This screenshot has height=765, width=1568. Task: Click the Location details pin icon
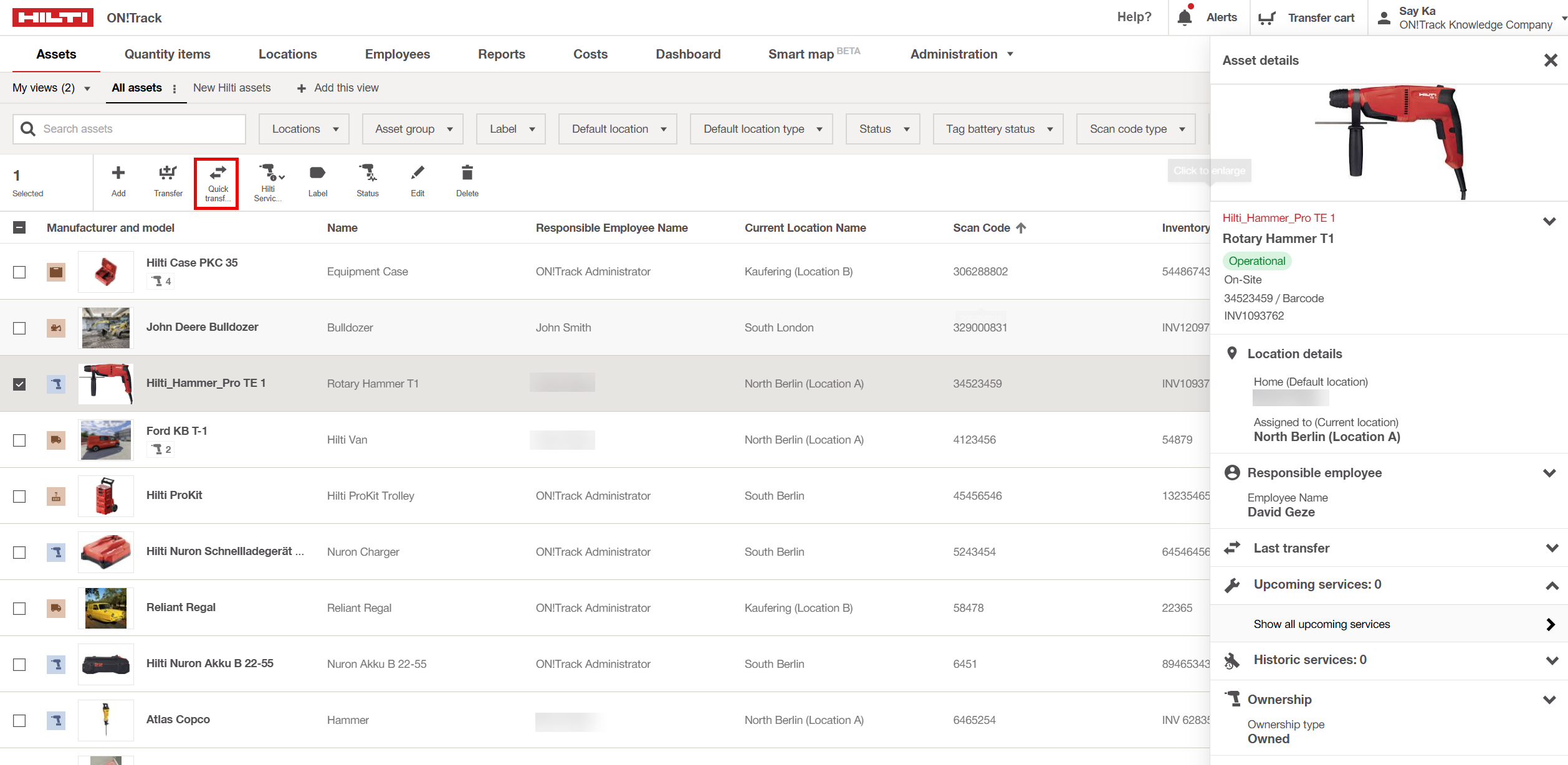coord(1232,353)
